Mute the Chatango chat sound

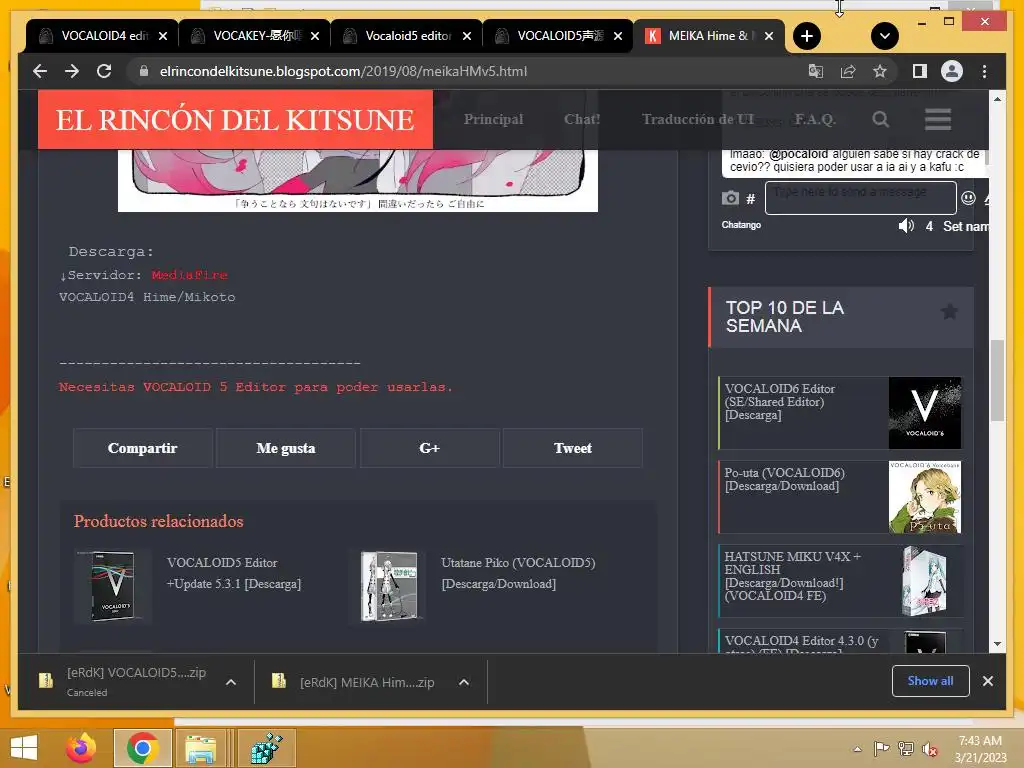point(906,226)
